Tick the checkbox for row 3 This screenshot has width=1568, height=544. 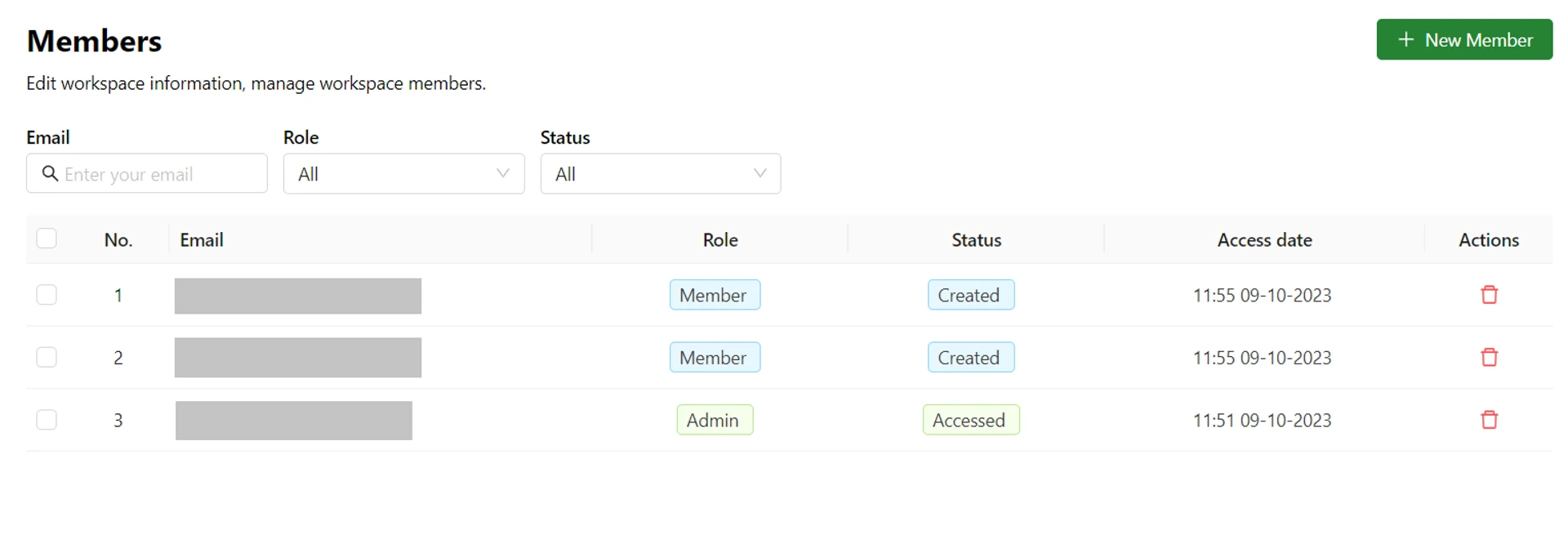(47, 420)
